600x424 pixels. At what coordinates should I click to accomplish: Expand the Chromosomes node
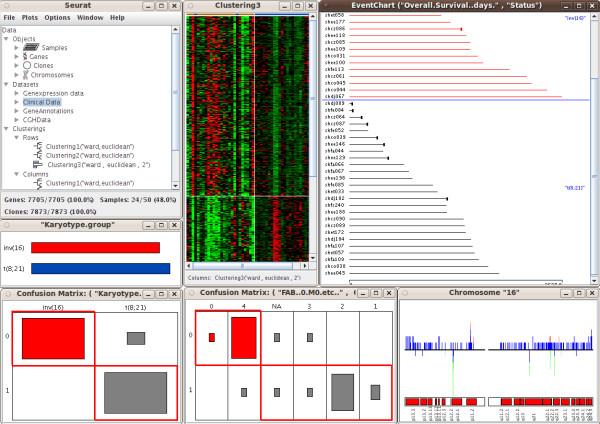coord(16,75)
